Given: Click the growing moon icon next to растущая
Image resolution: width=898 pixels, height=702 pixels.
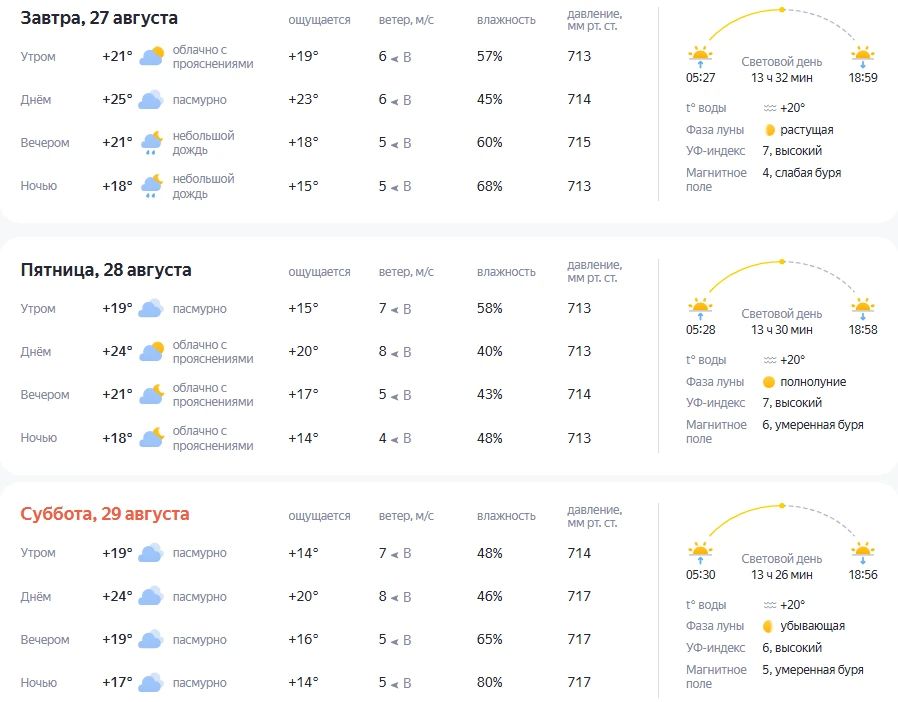Looking at the screenshot, I should pyautogui.click(x=769, y=130).
